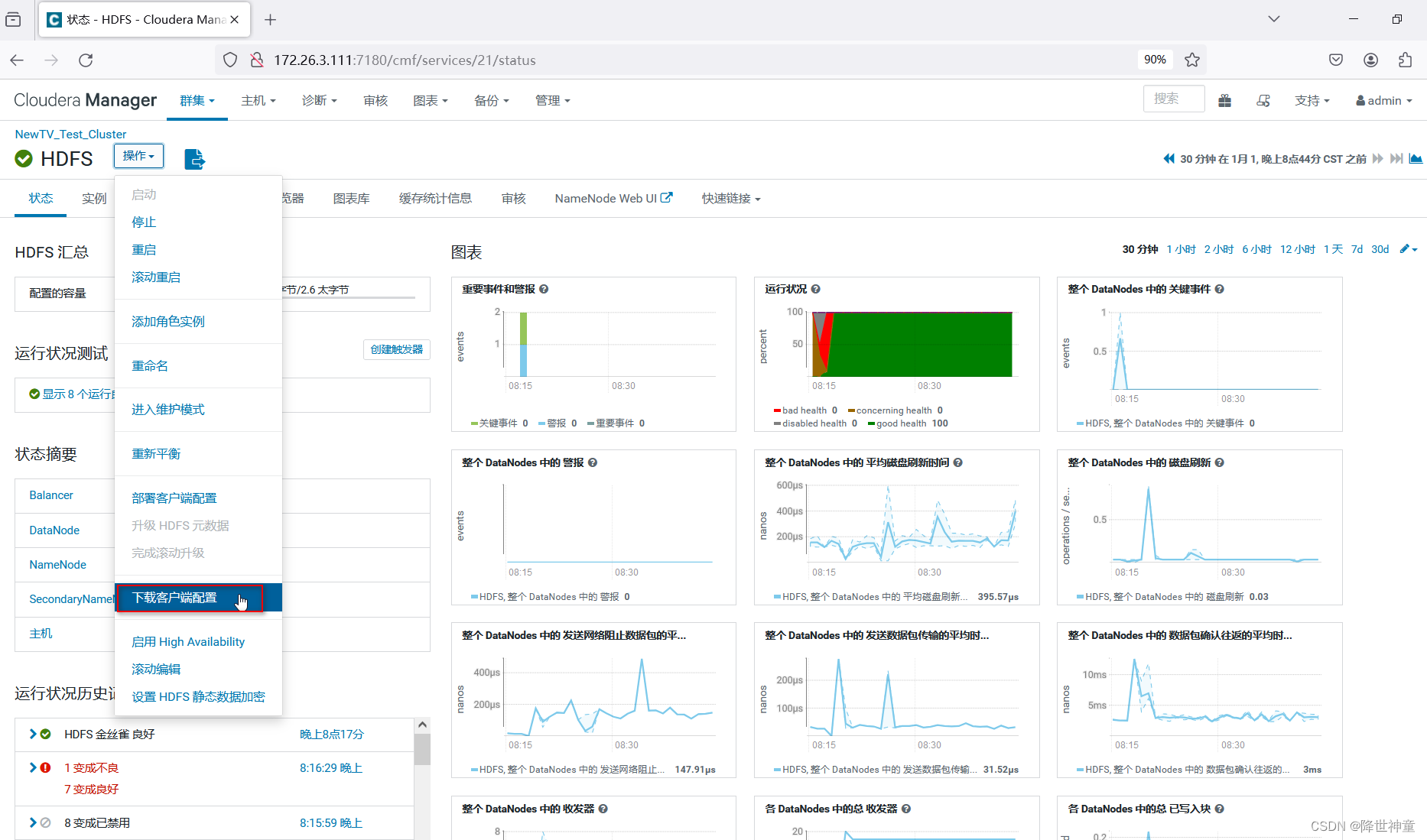The image size is (1427, 840).
Task: Select 重启 in the actions menu
Action: (198, 250)
